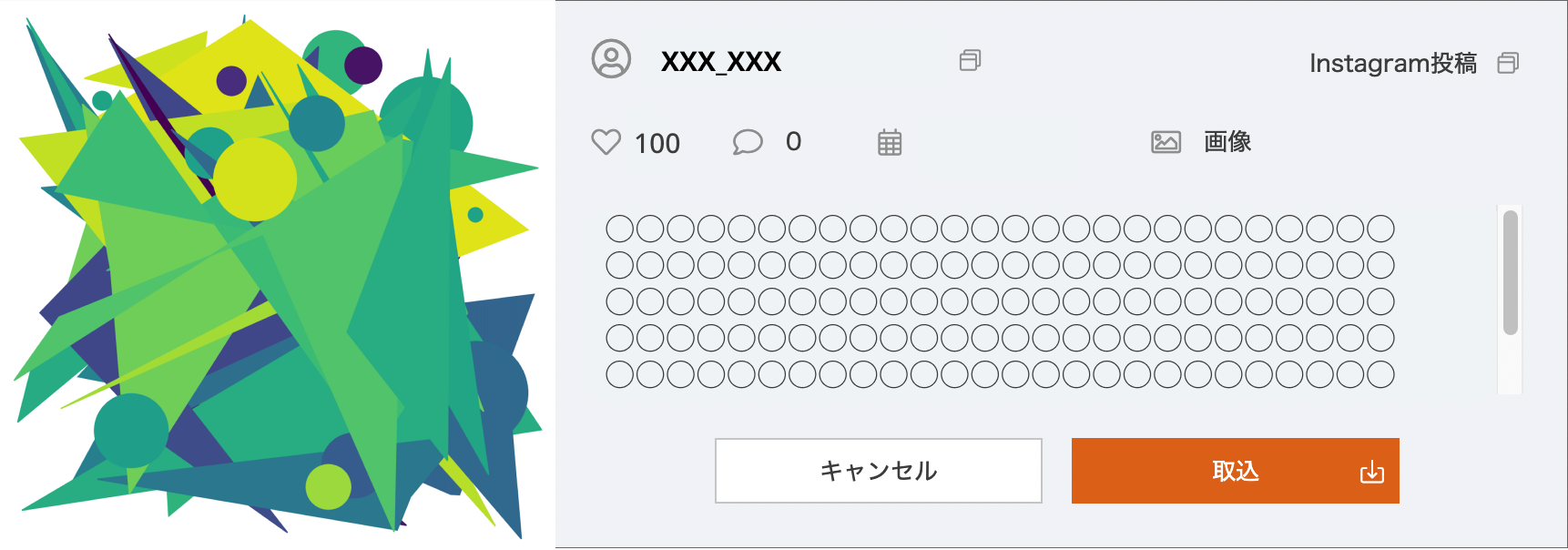Click the heart (likes) icon

point(606,142)
